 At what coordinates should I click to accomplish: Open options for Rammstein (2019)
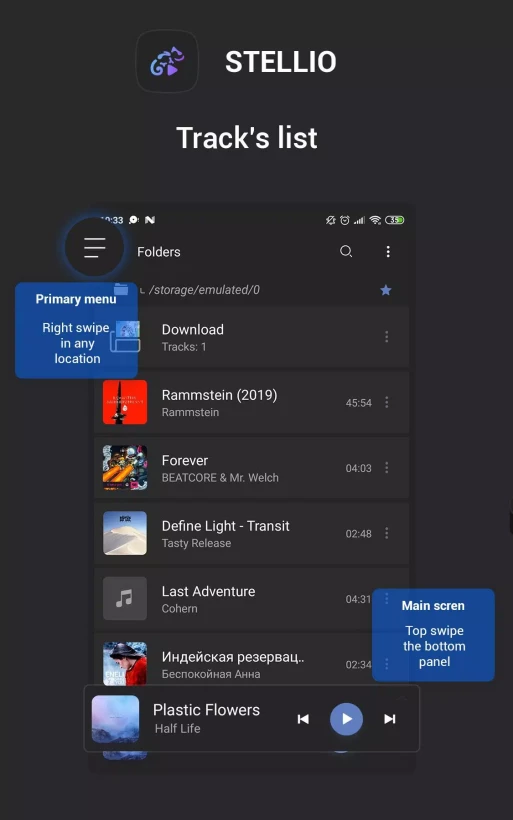tap(387, 402)
